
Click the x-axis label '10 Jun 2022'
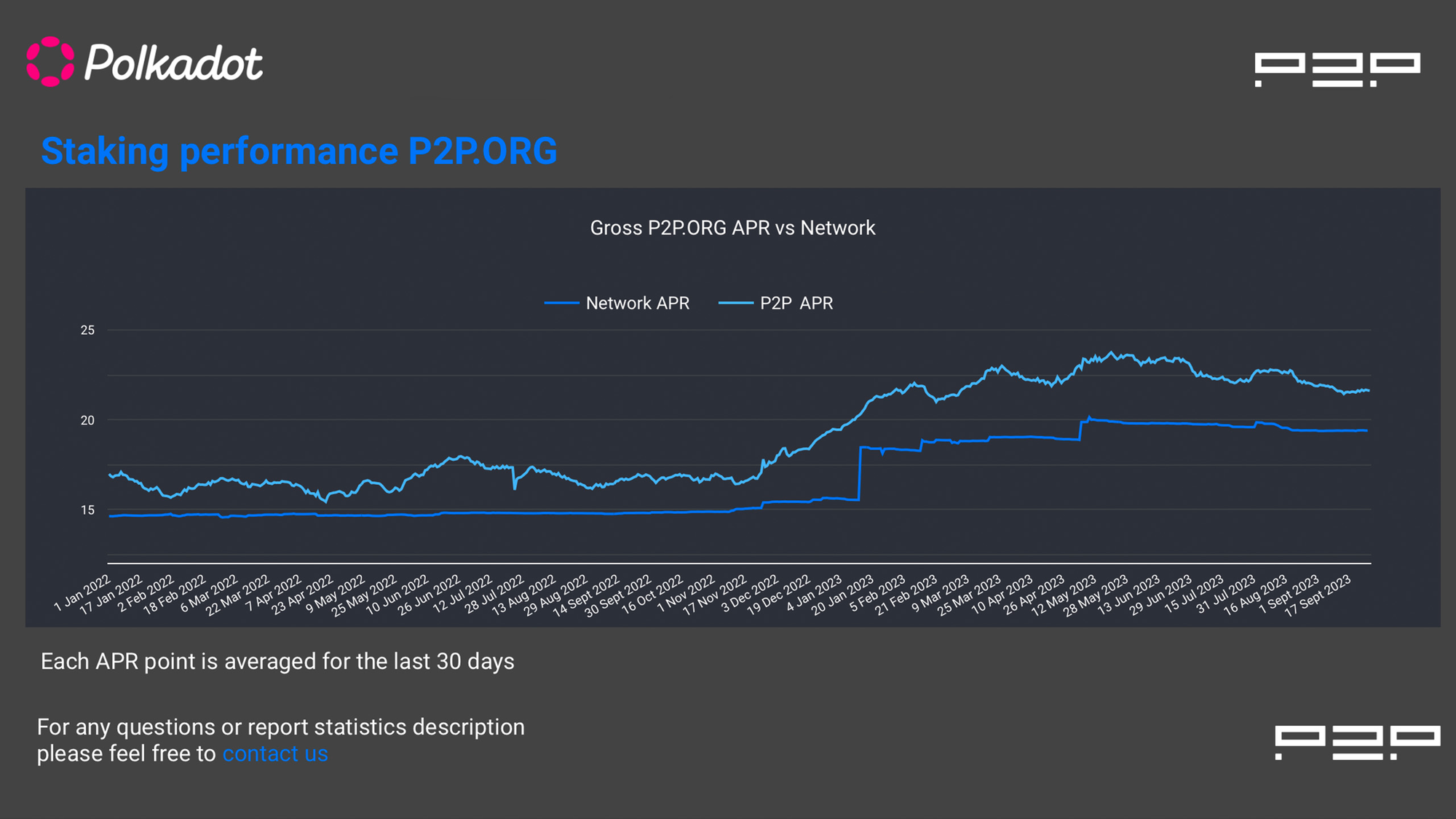[397, 595]
